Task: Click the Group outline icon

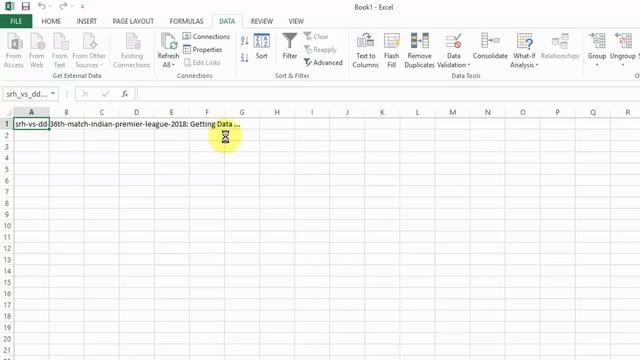Action: (597, 42)
